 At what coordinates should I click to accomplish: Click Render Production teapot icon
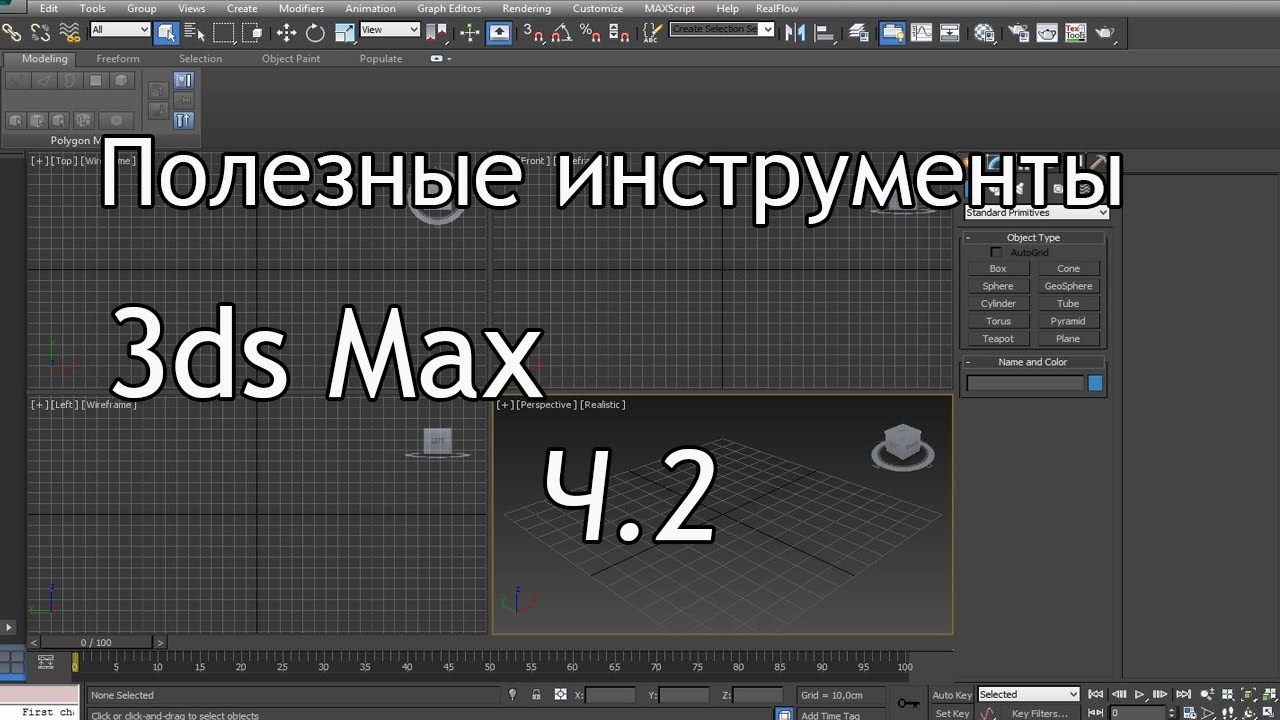(x=1104, y=32)
